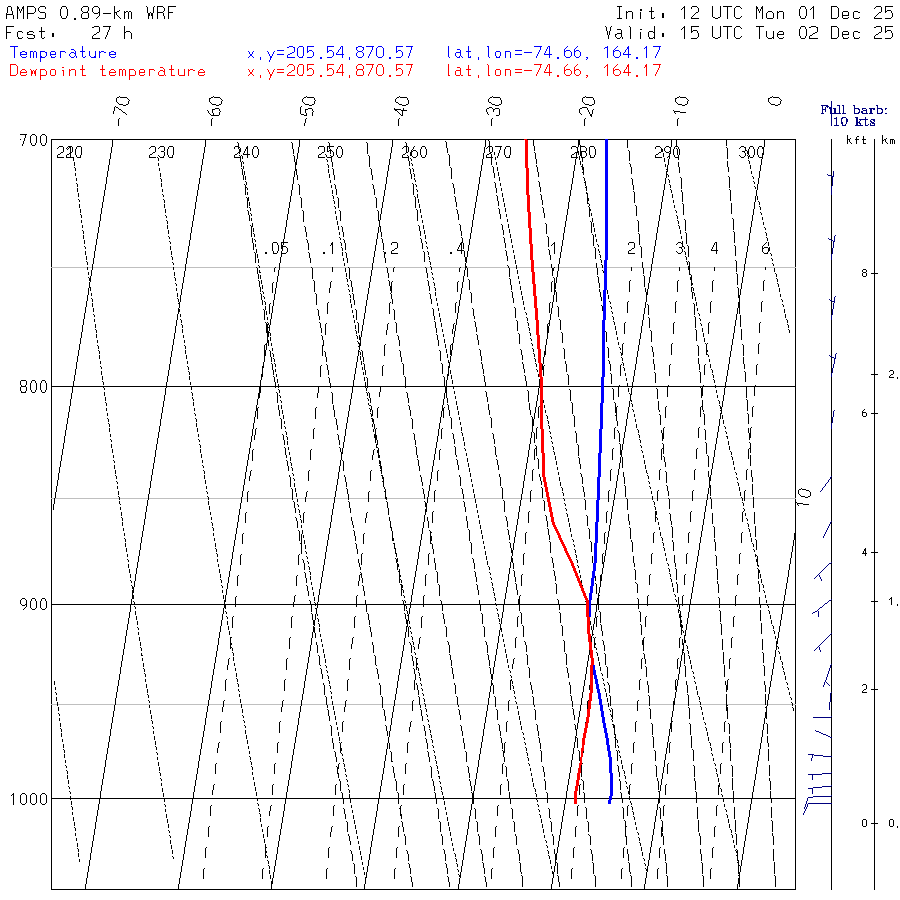Click the red 'x,y=205.54,870.57' coordinates

(x=330, y=71)
